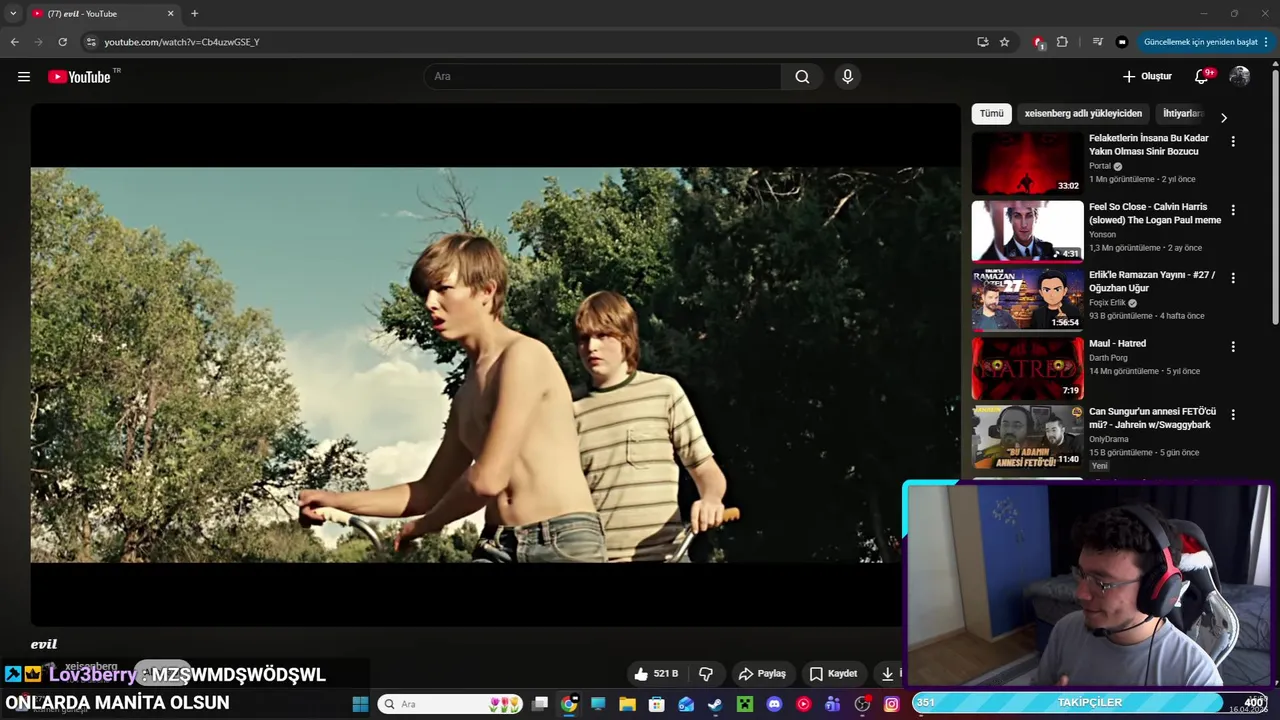The image size is (1280, 720).
Task: Open Can Sungur'un annesi FETÖ'cü mü title
Action: pos(1152,418)
